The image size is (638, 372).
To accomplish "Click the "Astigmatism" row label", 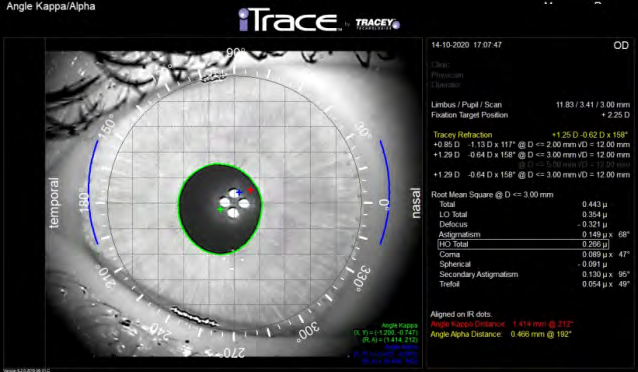I will pyautogui.click(x=459, y=234).
